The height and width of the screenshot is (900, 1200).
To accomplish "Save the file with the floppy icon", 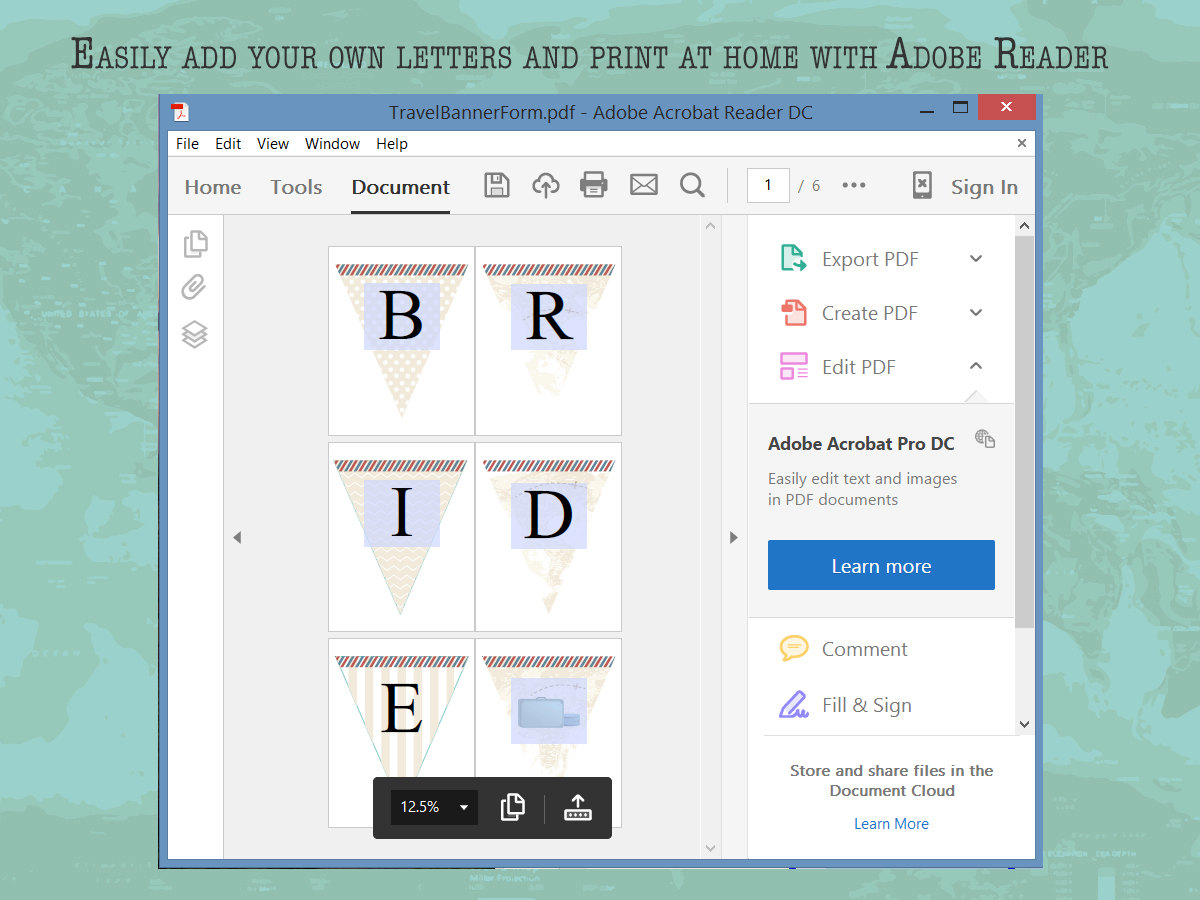I will [x=497, y=185].
